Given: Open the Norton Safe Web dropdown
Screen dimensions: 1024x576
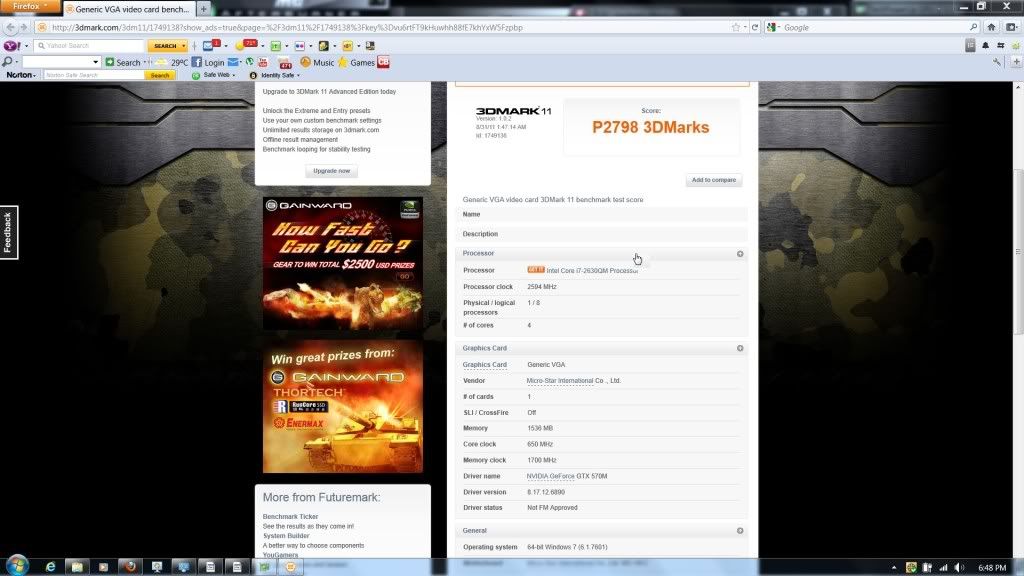Looking at the screenshot, I should (214, 75).
